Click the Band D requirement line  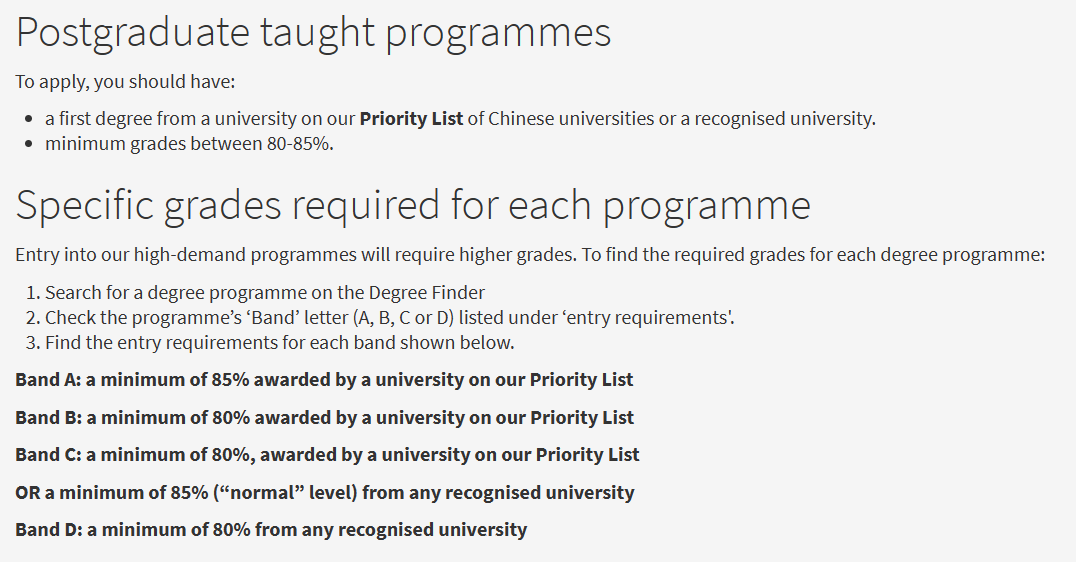click(x=270, y=529)
